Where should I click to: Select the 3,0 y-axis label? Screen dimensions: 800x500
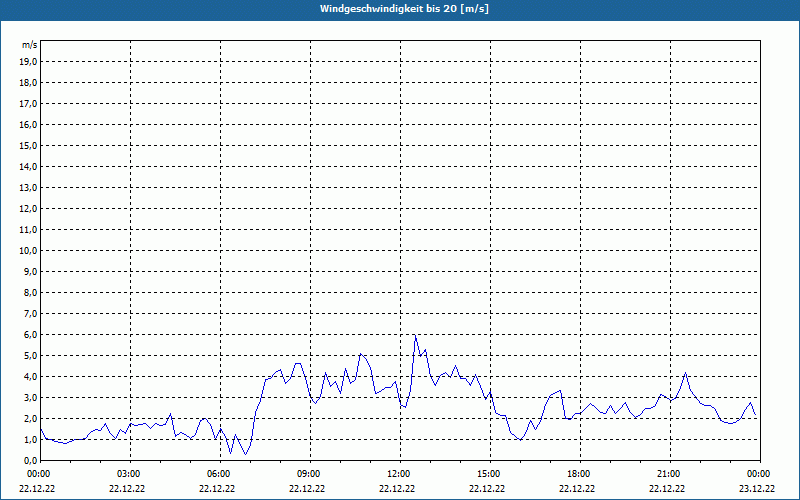[x=30, y=397]
